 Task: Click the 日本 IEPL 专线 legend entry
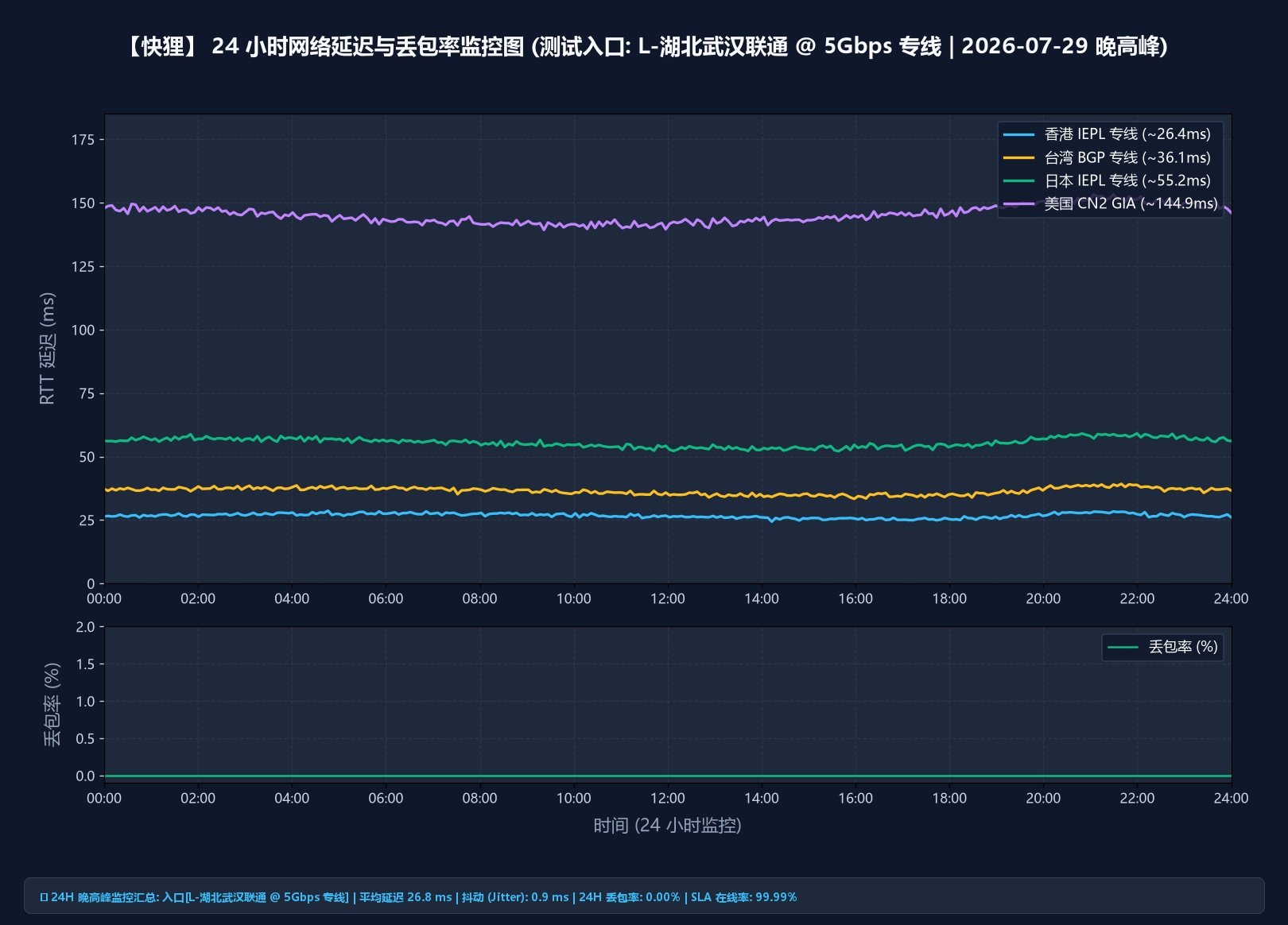coord(1107,180)
